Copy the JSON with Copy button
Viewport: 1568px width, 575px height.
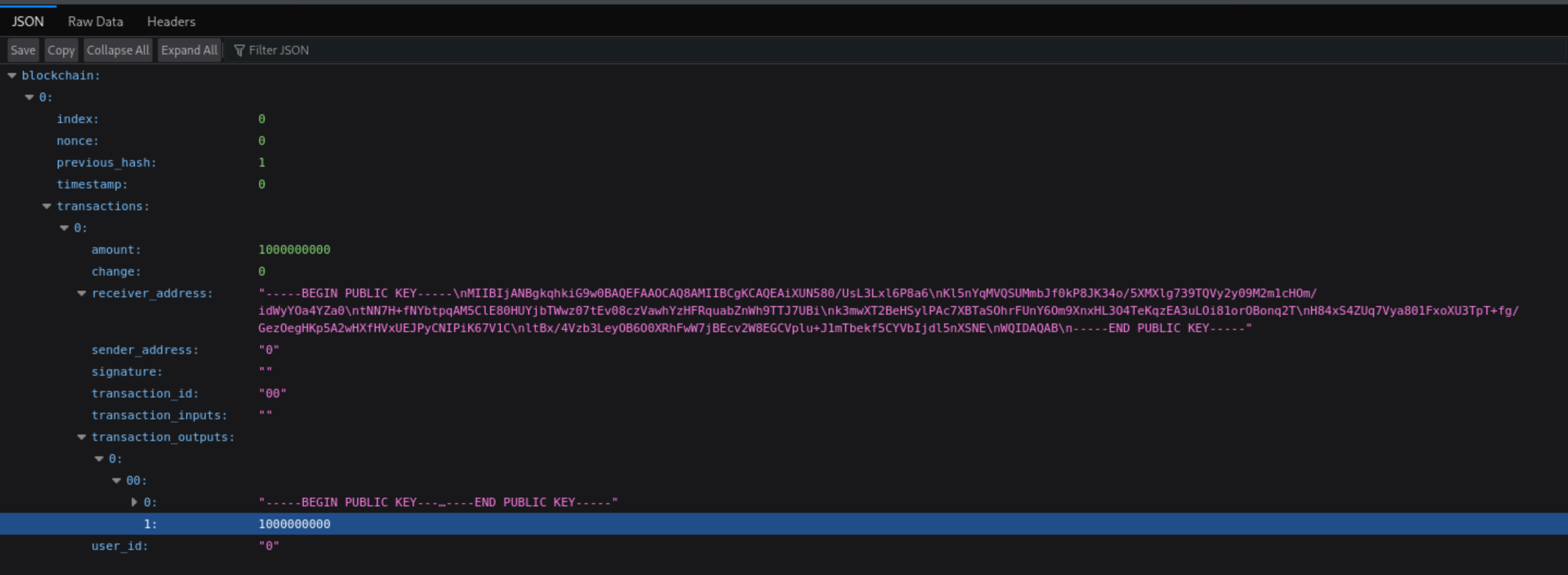coord(61,51)
